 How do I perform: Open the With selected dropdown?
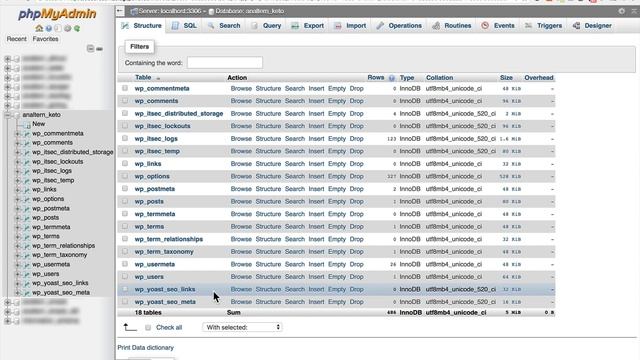pyautogui.click(x=242, y=327)
